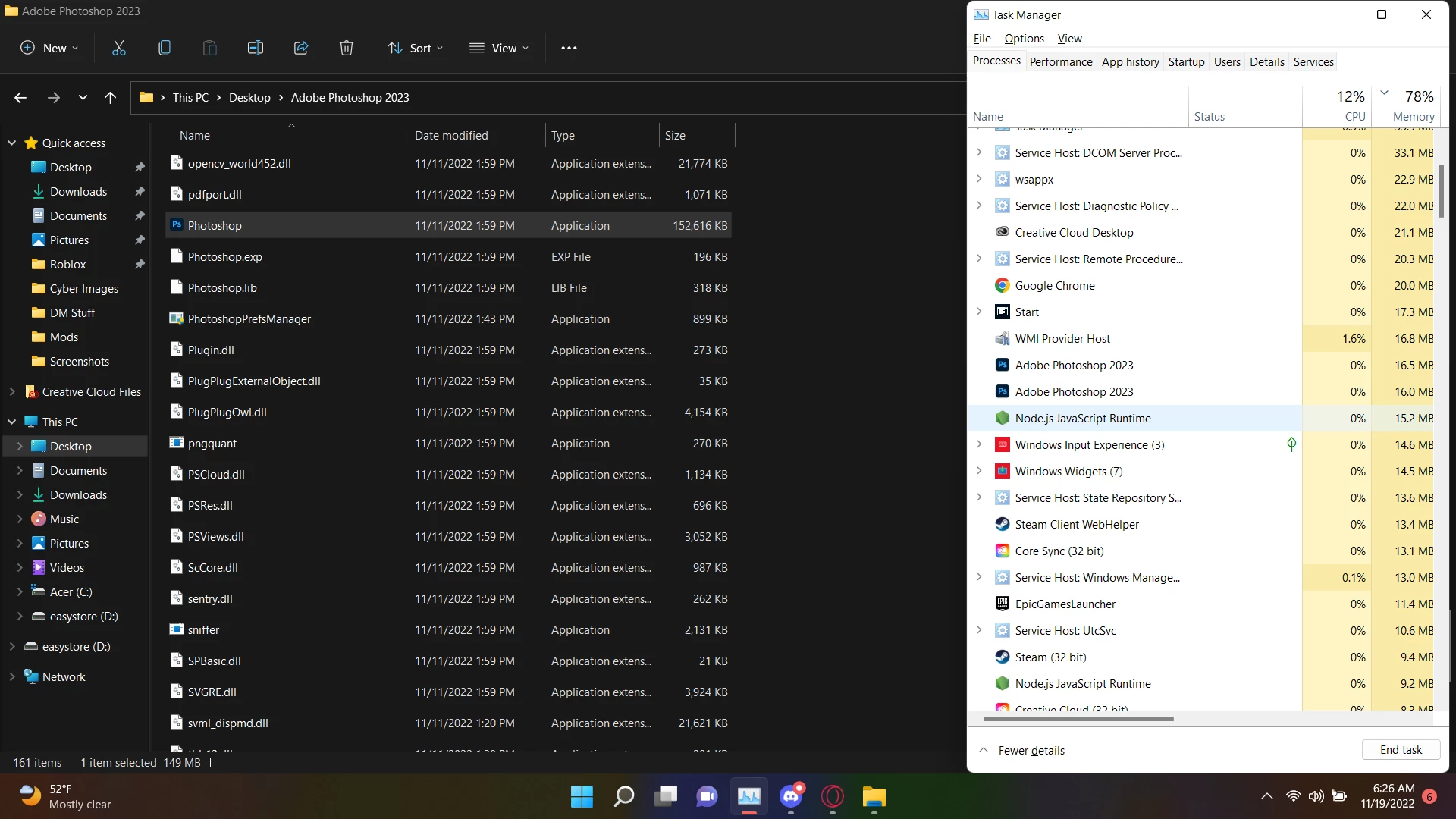Expand Windows Widgets (7) process group

[979, 471]
